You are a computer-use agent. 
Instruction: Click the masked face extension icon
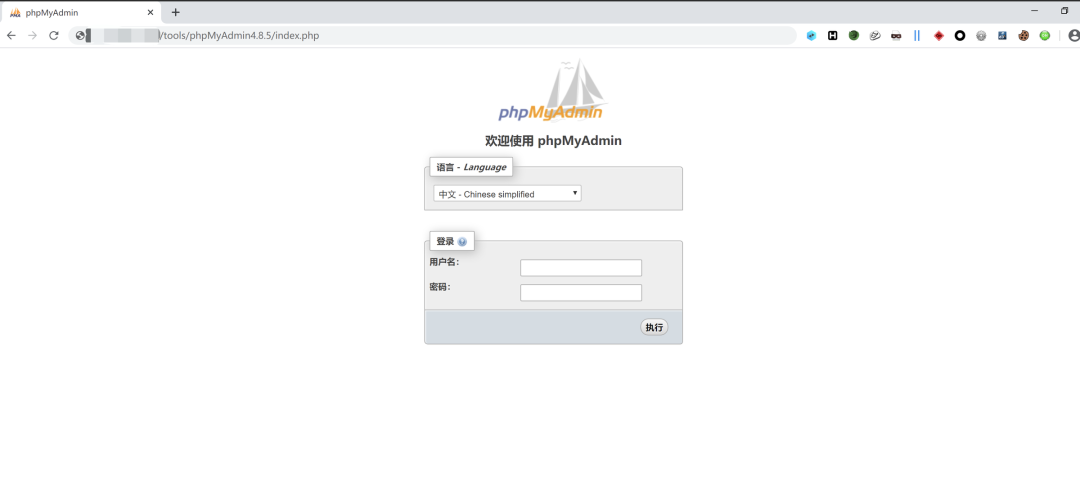896,35
